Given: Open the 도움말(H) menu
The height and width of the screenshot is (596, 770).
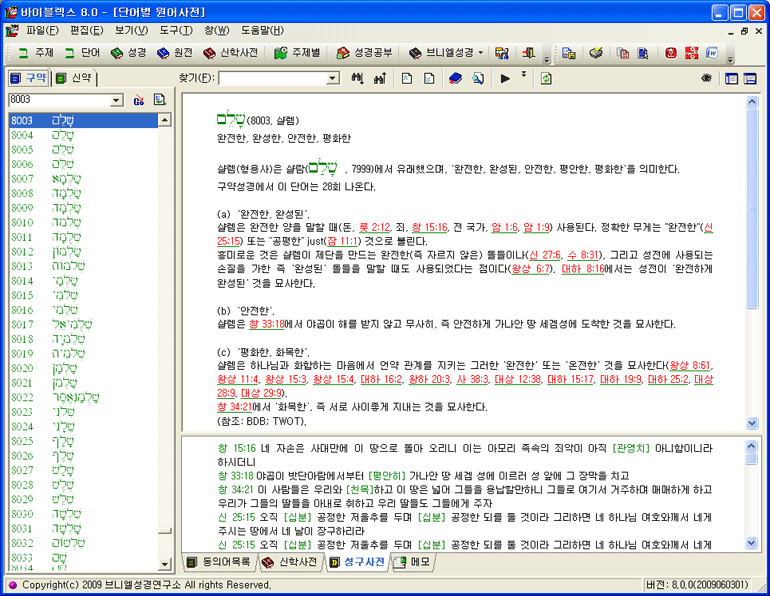Looking at the screenshot, I should 262,30.
